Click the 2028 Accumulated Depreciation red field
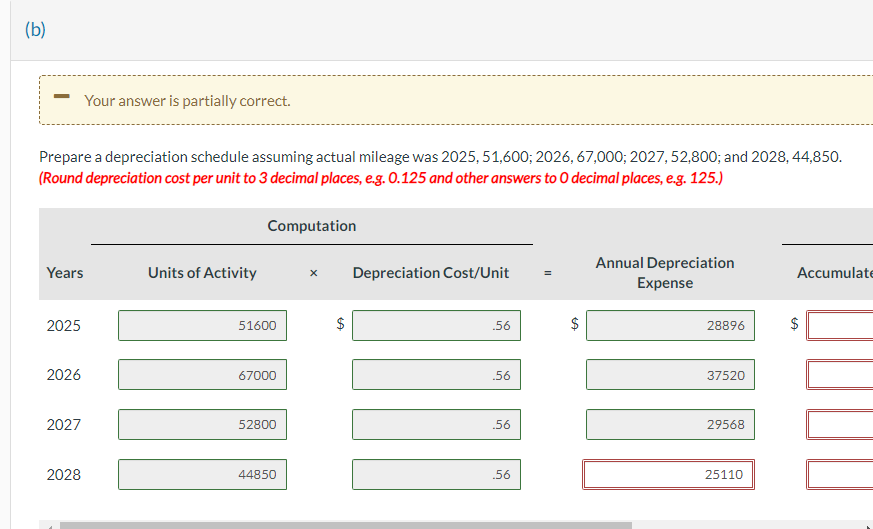The width and height of the screenshot is (873, 529). (x=840, y=474)
